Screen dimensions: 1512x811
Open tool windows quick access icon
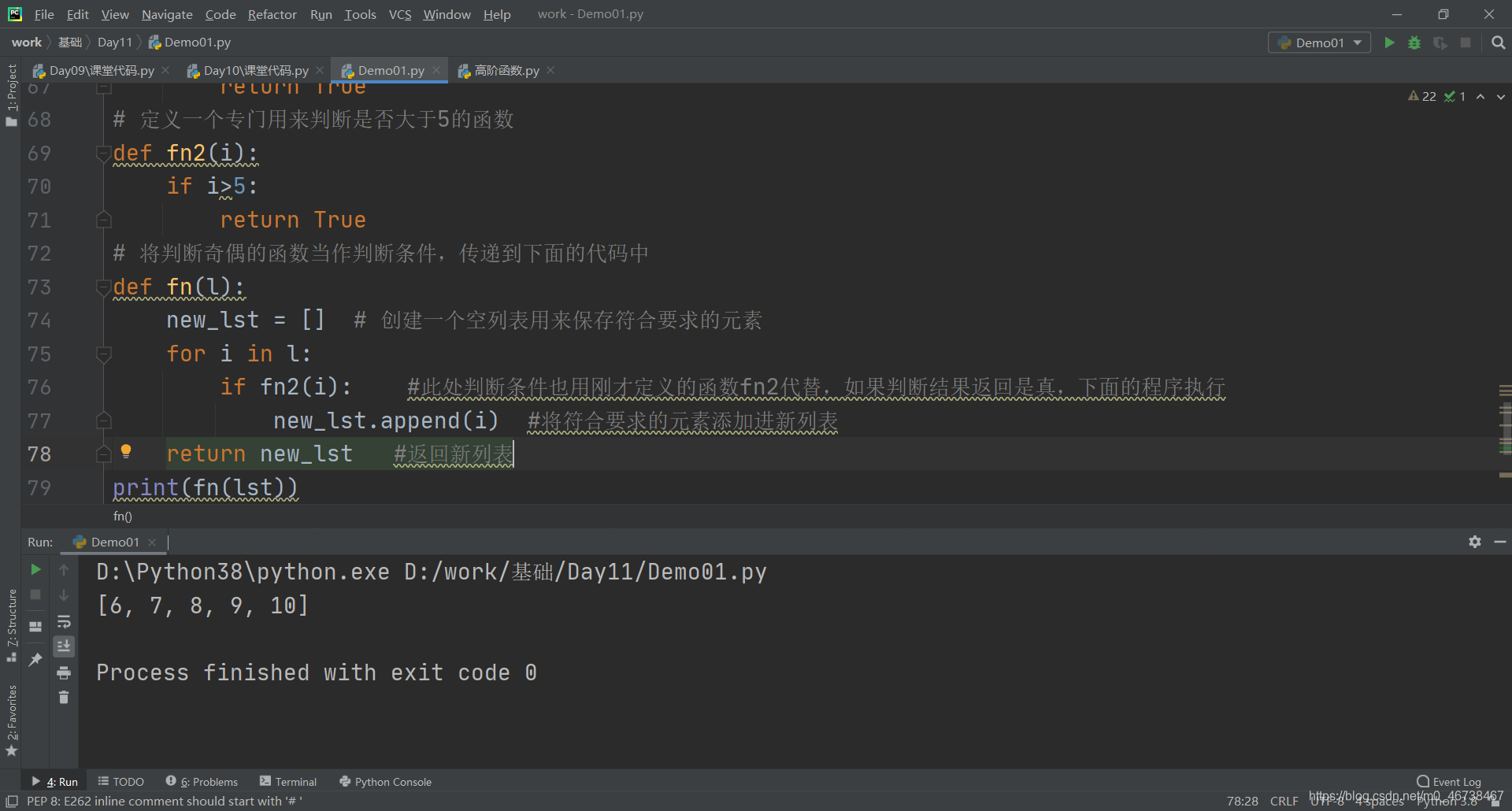point(12,801)
